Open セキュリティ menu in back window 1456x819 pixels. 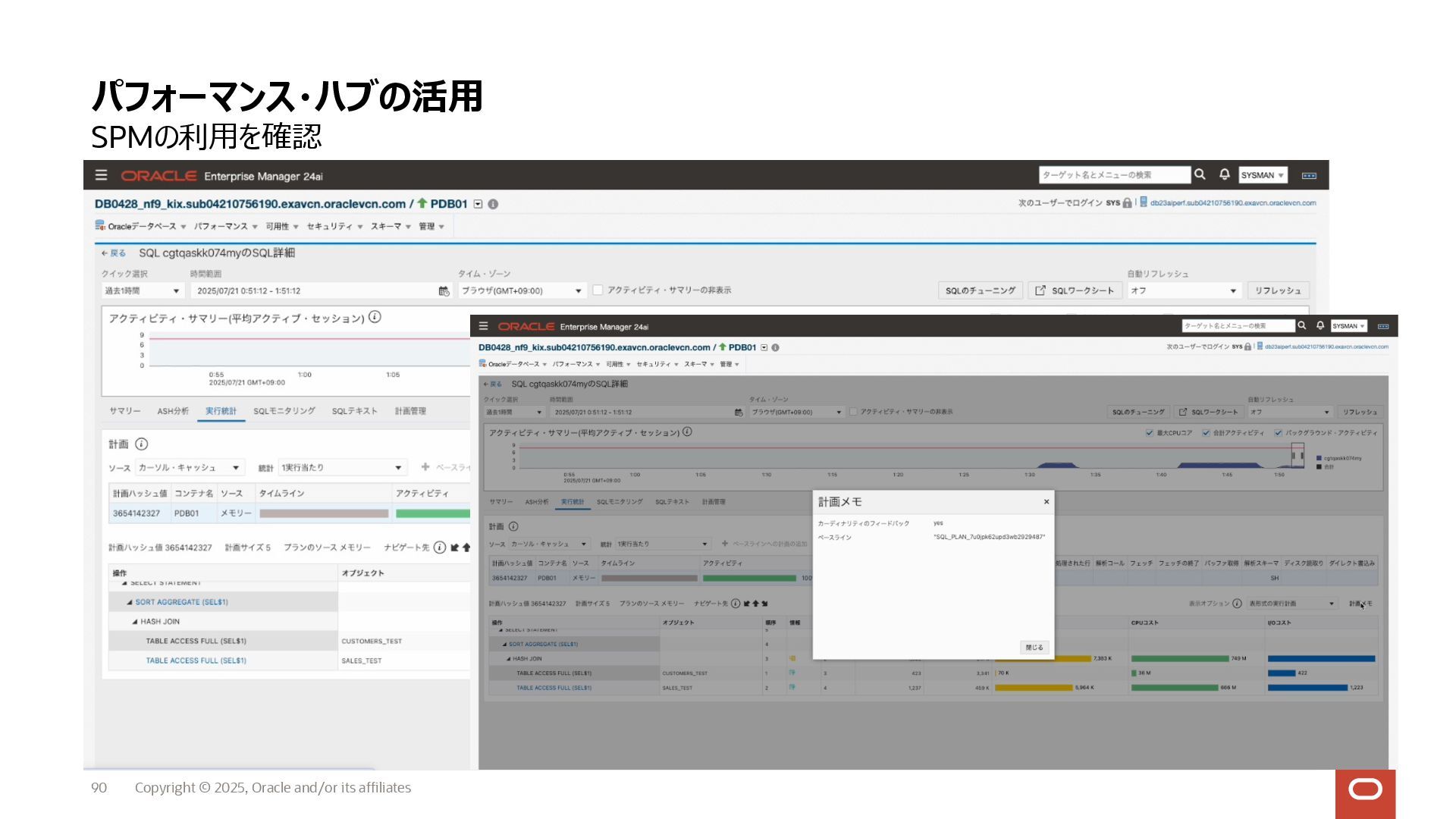(x=334, y=226)
